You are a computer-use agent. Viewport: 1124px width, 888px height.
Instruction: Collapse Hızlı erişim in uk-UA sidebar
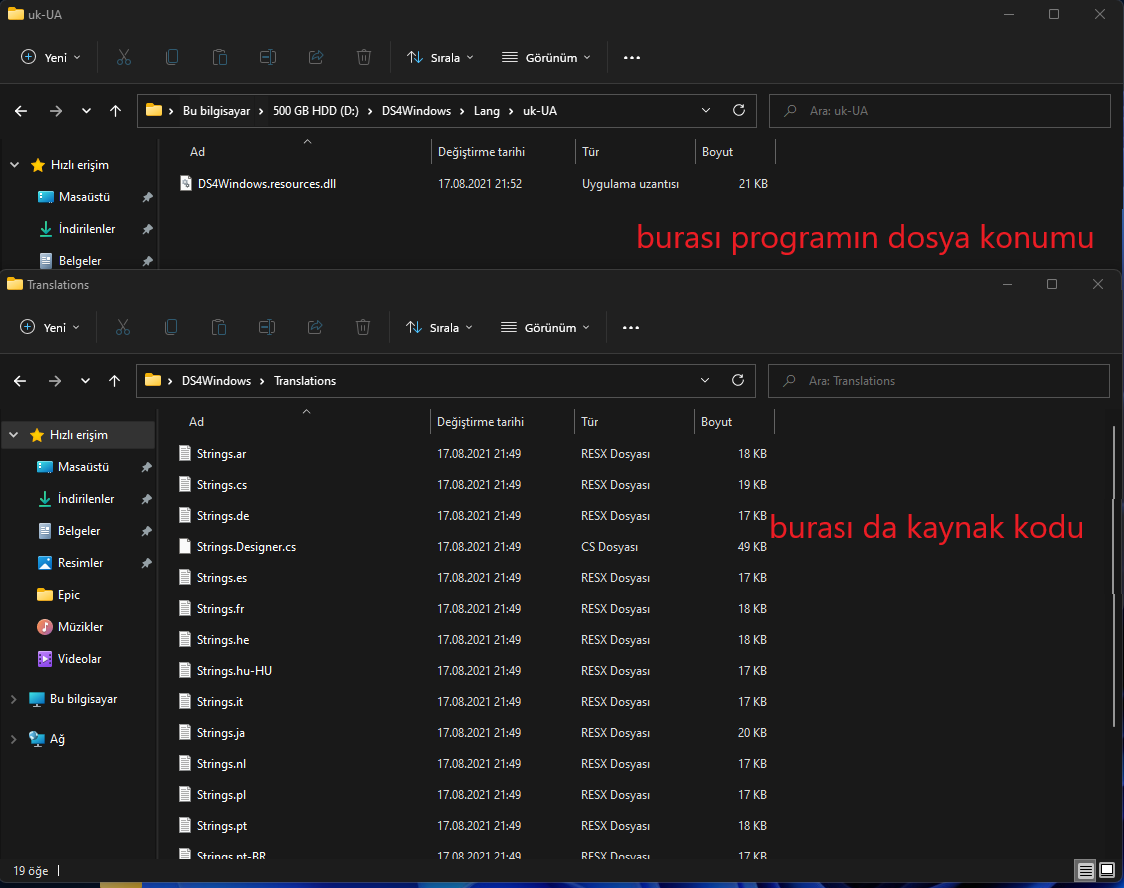pyautogui.click(x=14, y=165)
